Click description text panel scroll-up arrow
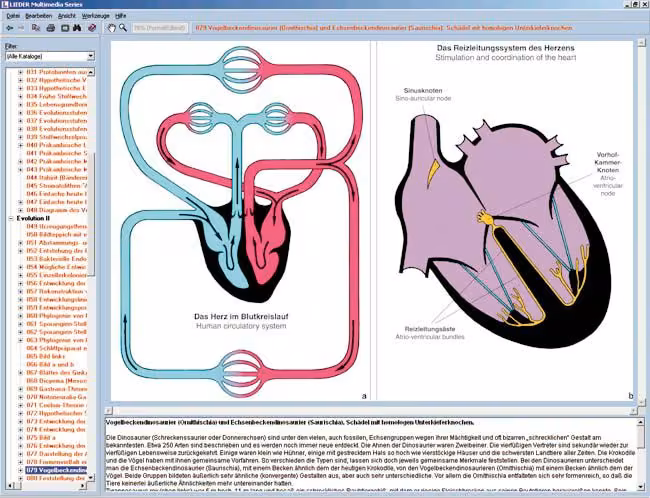The height and width of the screenshot is (498, 650). [x=641, y=422]
